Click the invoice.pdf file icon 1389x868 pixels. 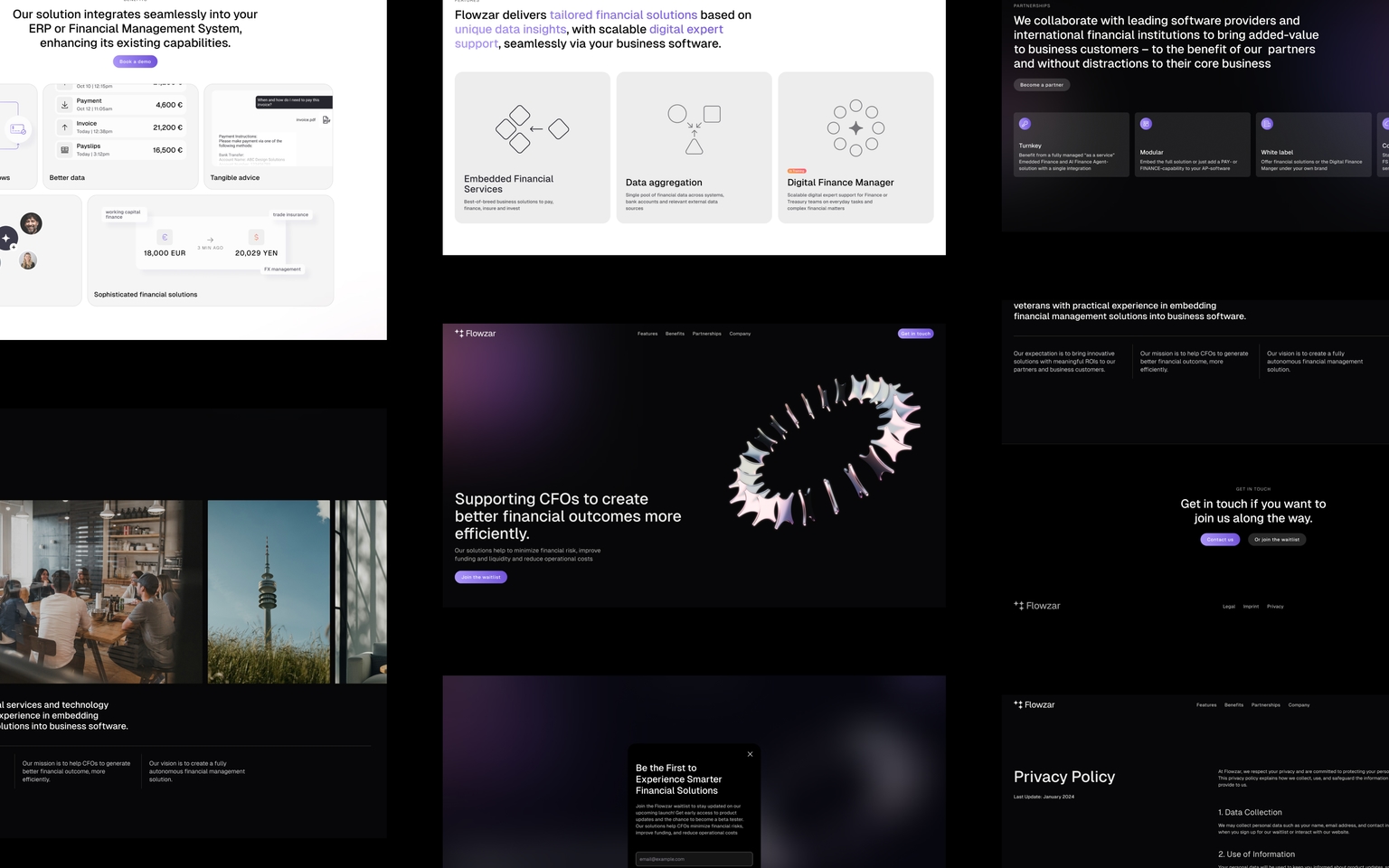tap(326, 119)
